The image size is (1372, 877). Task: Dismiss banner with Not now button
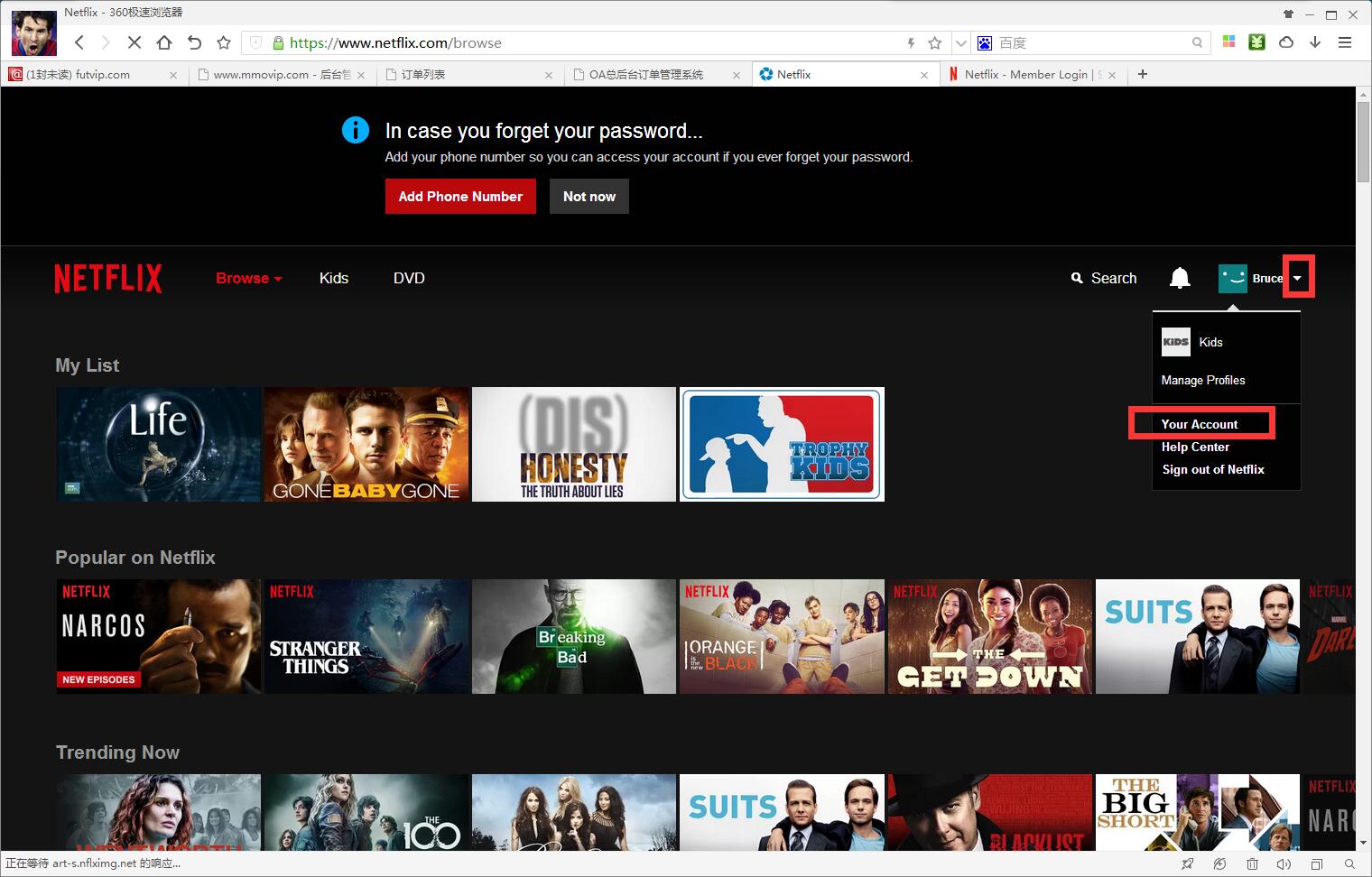[x=589, y=196]
